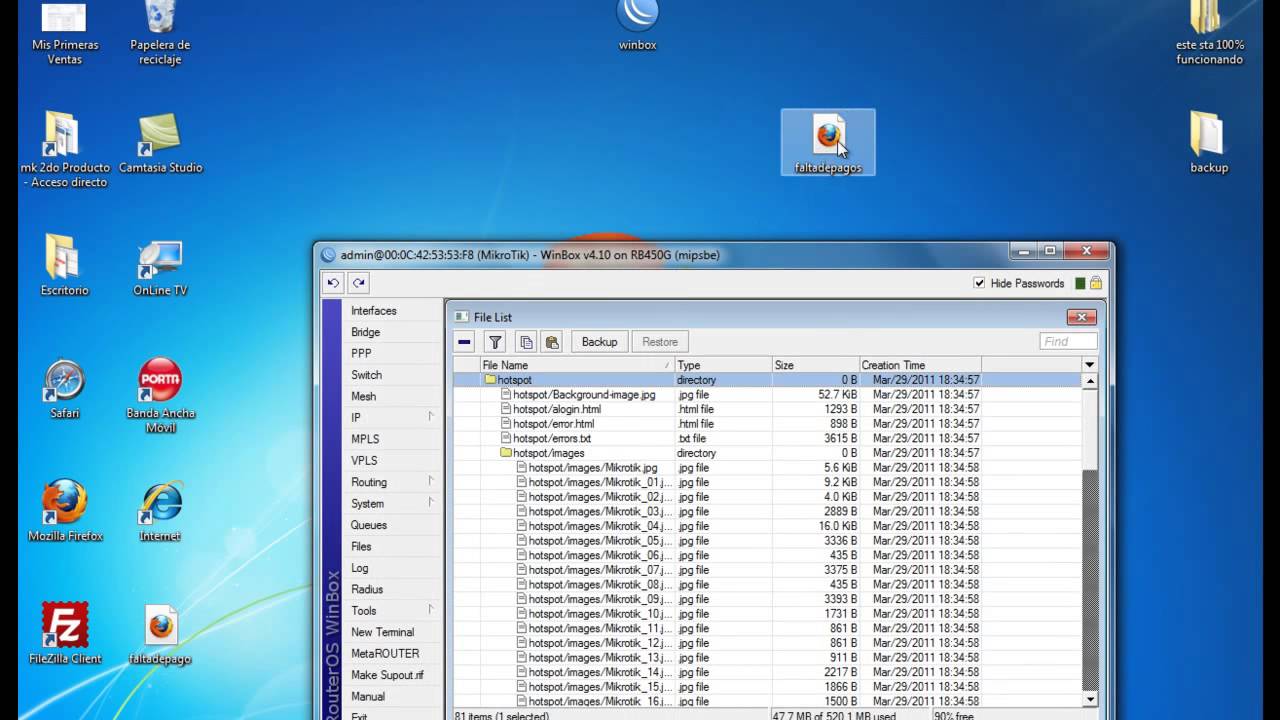The width and height of the screenshot is (1280, 720).
Task: Select the Escritorio folder icon
Action: click(65, 266)
